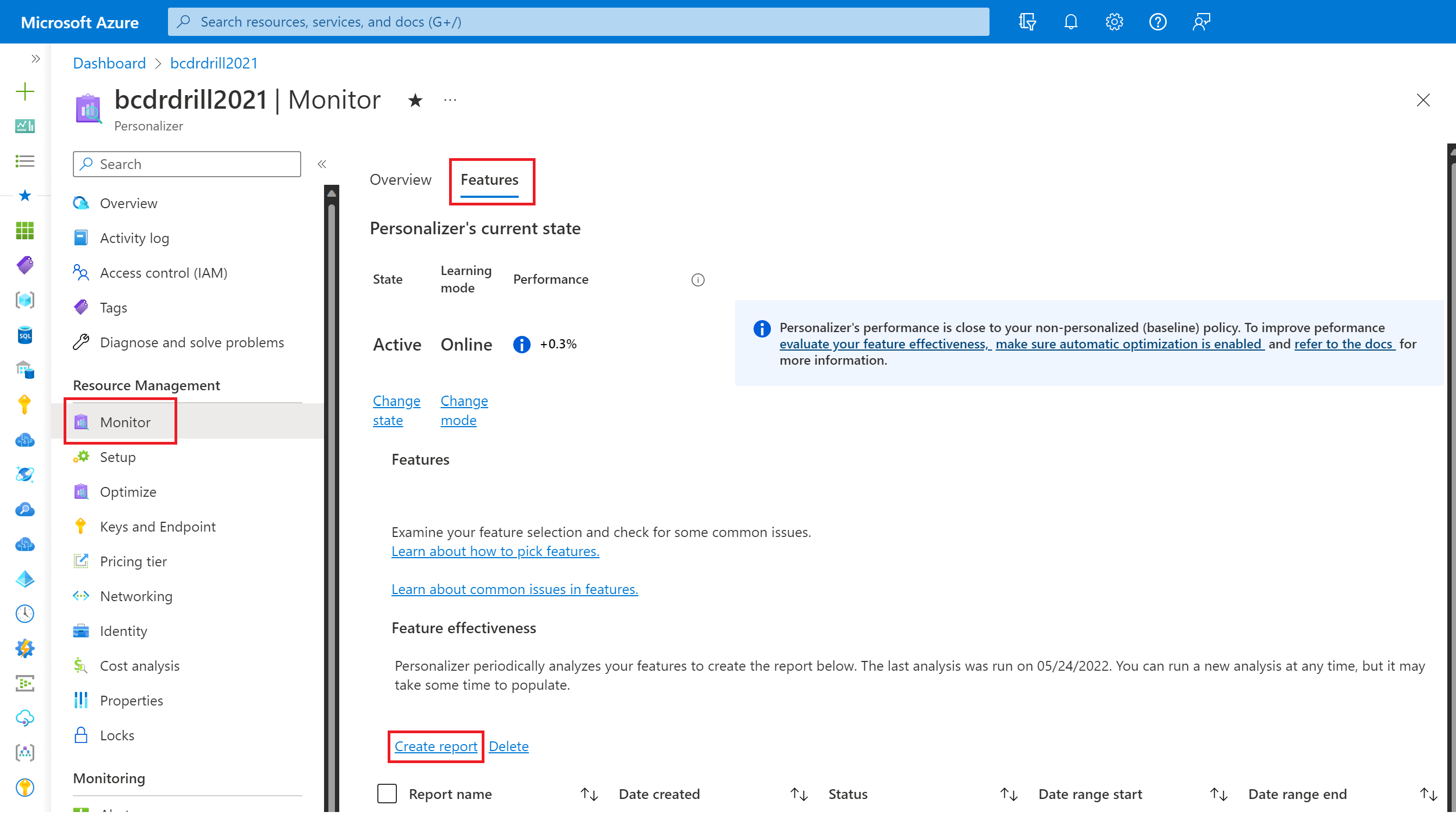1456x818 pixels.
Task: Click Change mode link for learning mode
Action: (464, 410)
